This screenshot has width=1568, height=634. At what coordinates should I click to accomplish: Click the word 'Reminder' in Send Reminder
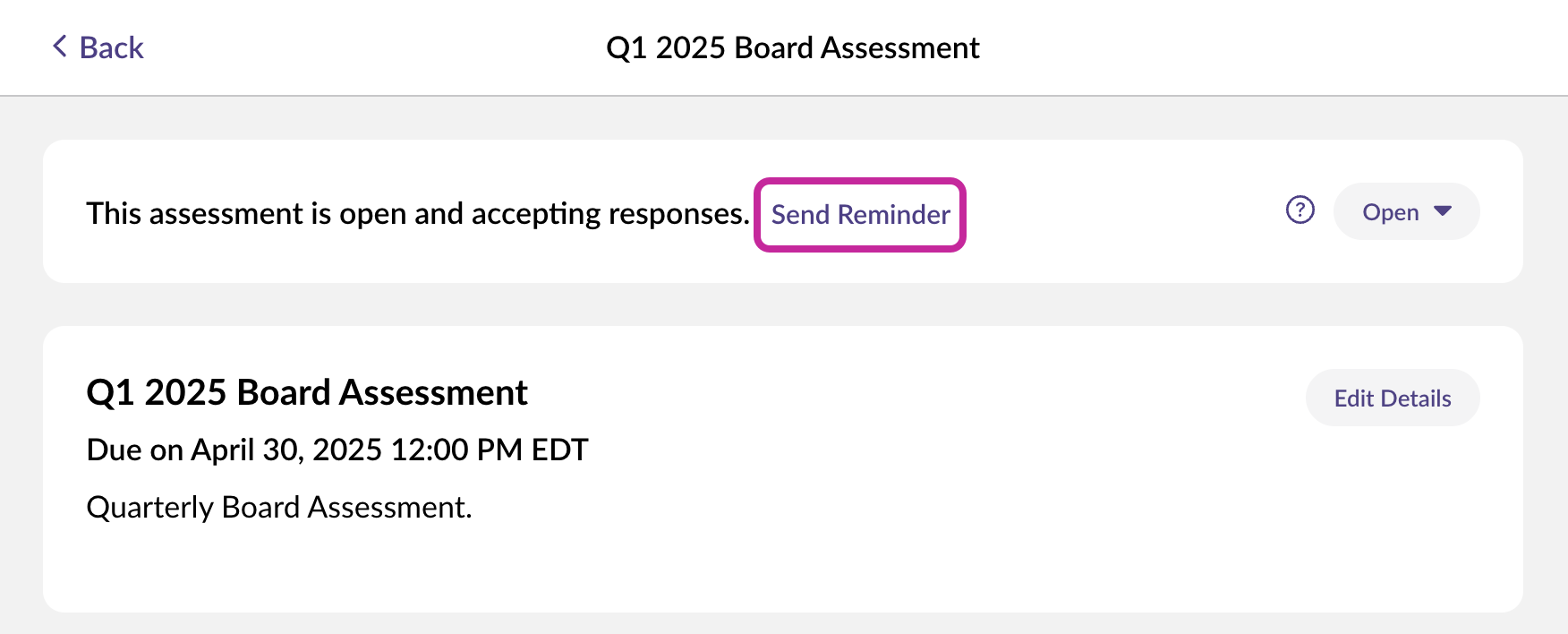pyautogui.click(x=893, y=215)
